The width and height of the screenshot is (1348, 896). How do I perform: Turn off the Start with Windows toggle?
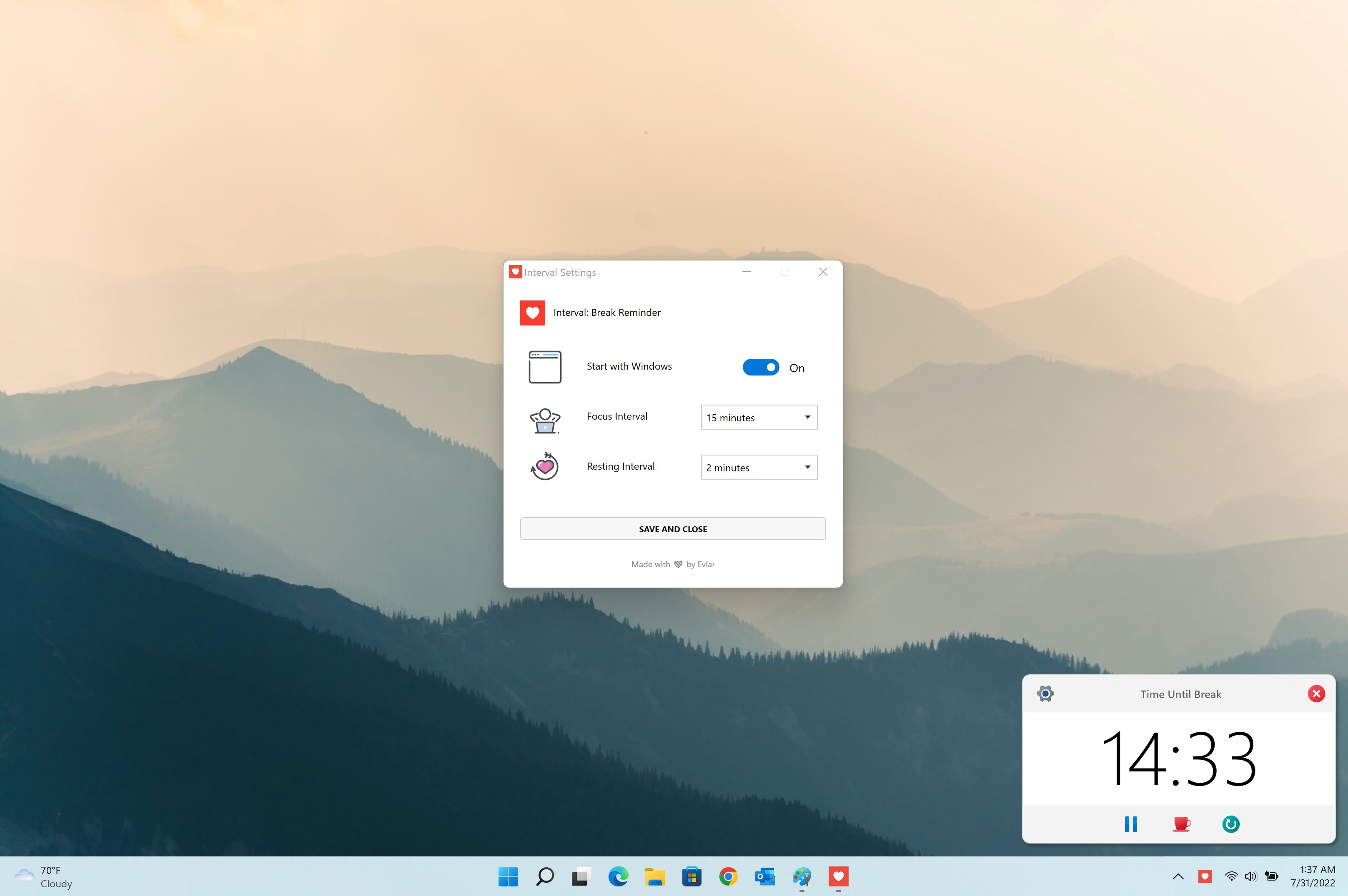tap(761, 368)
